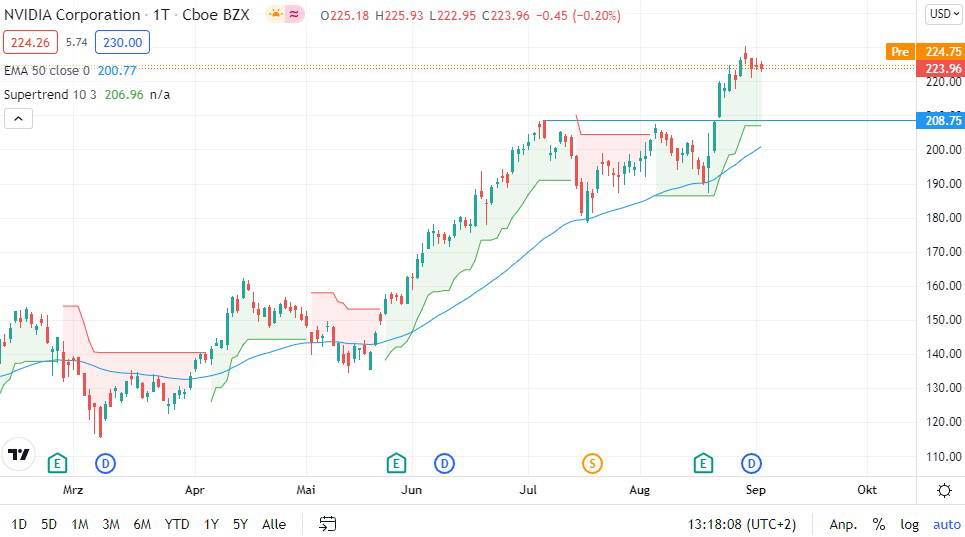Collapse the indicator legend with chevron
Screen dimensions: 965x537
[18, 119]
